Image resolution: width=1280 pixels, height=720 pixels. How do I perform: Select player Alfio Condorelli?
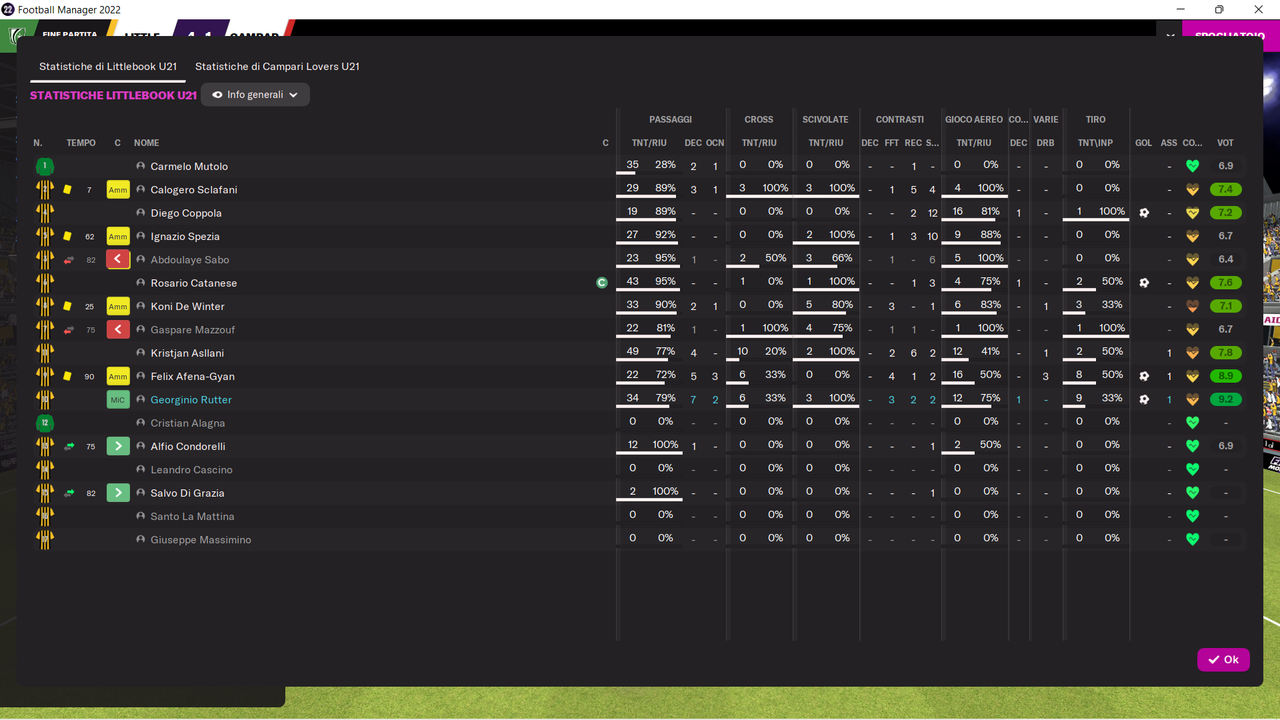point(188,447)
